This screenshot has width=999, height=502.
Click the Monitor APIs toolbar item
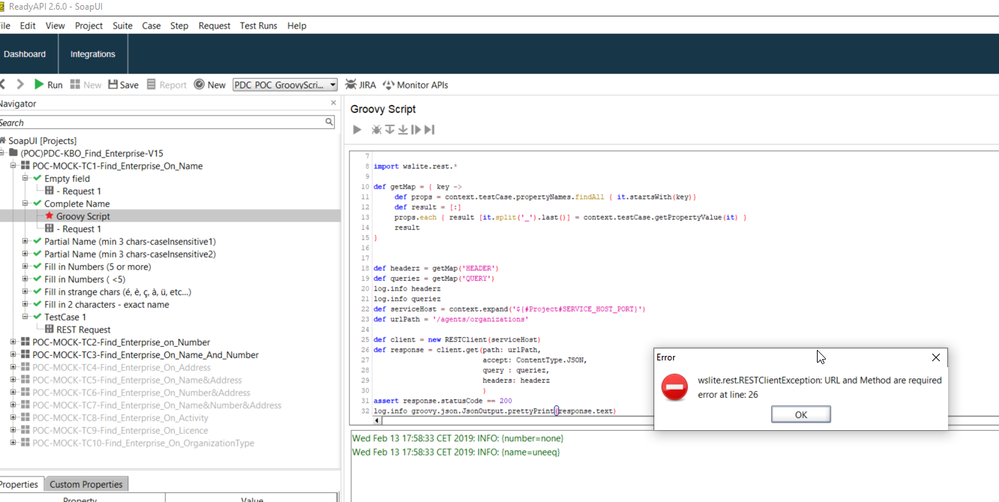pos(415,85)
